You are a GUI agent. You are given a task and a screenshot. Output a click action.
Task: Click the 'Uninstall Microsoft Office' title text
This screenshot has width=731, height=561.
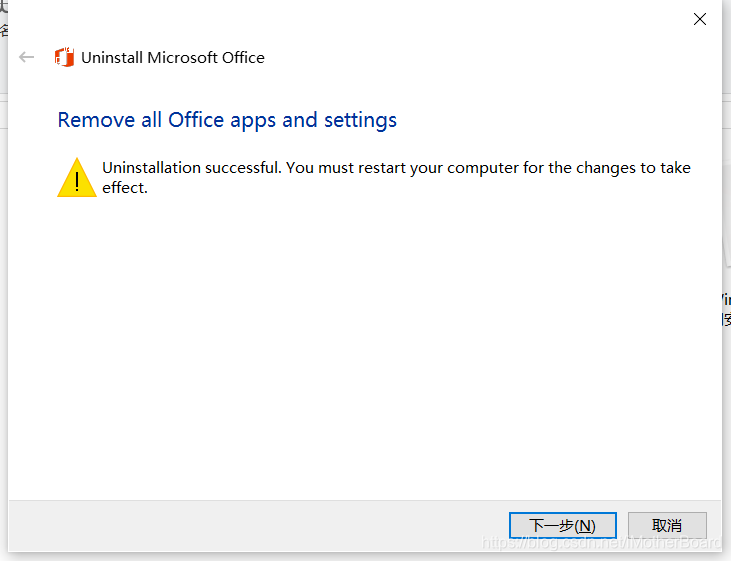173,58
